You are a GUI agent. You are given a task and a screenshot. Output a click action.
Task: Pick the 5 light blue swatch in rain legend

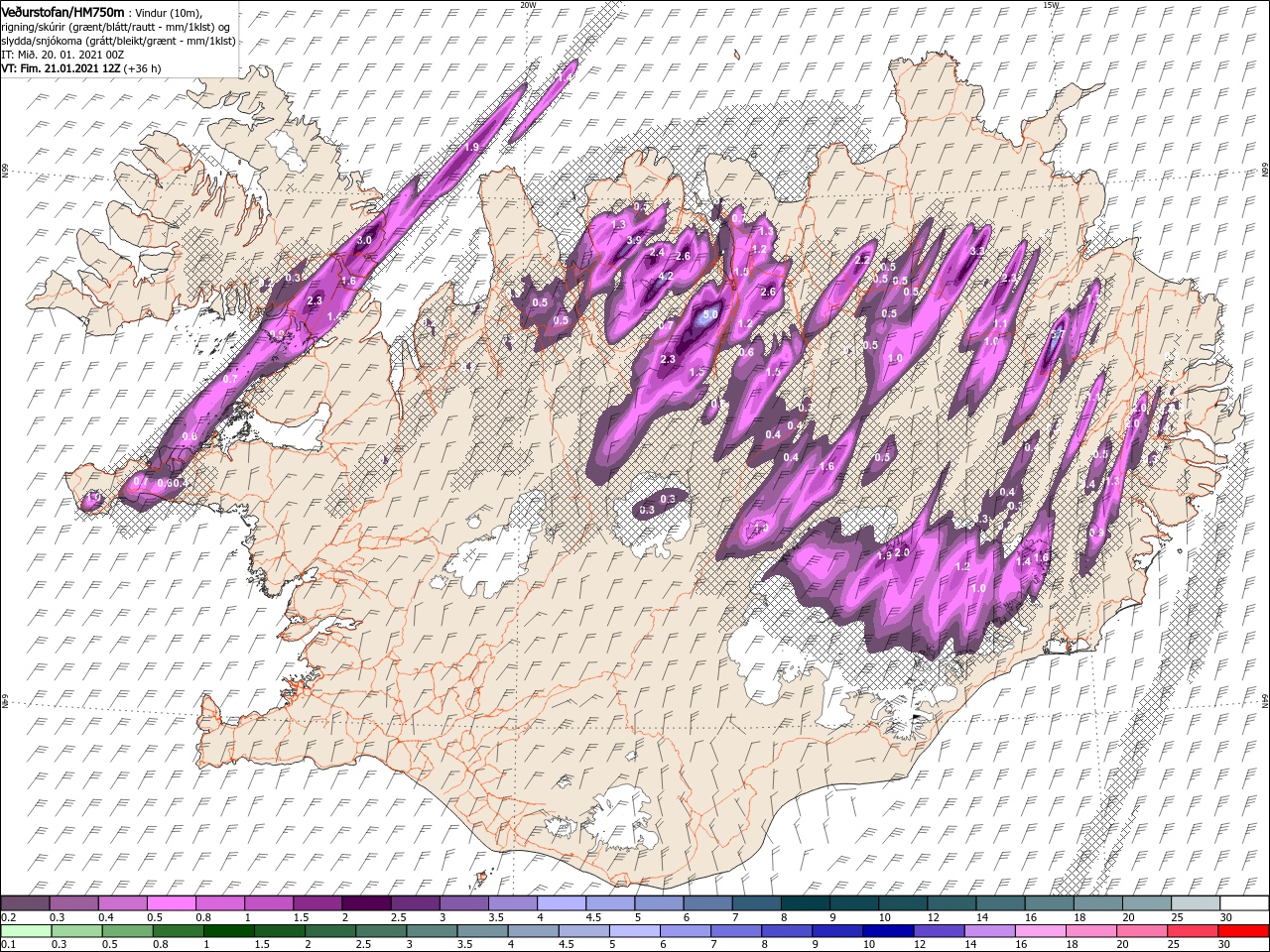635,931
